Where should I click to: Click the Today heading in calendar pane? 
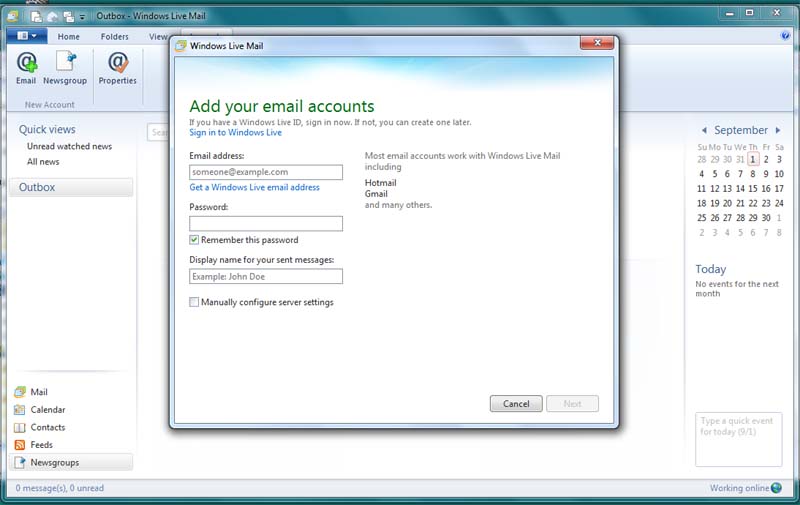(710, 269)
